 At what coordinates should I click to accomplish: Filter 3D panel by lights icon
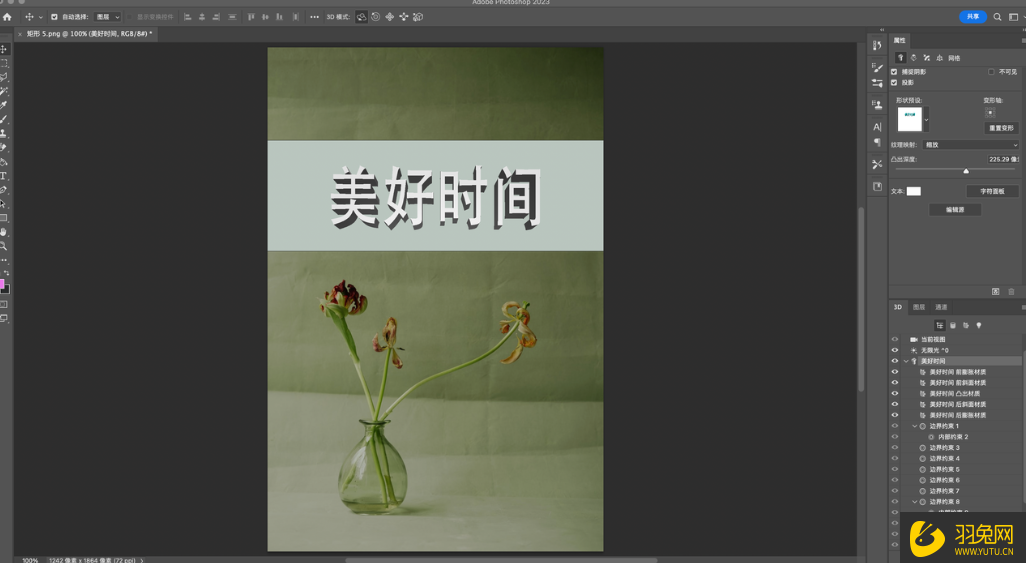(979, 325)
